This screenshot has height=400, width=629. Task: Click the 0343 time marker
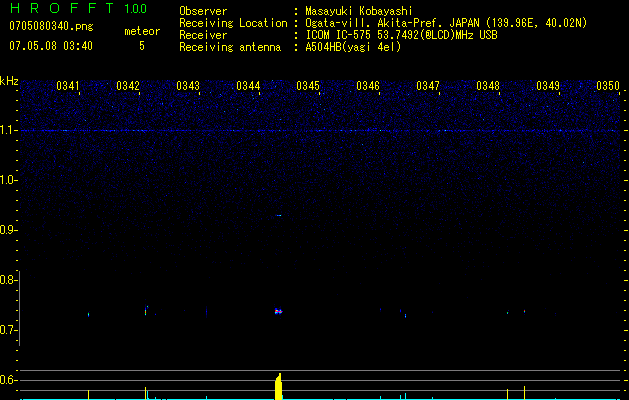pyautogui.click(x=188, y=85)
